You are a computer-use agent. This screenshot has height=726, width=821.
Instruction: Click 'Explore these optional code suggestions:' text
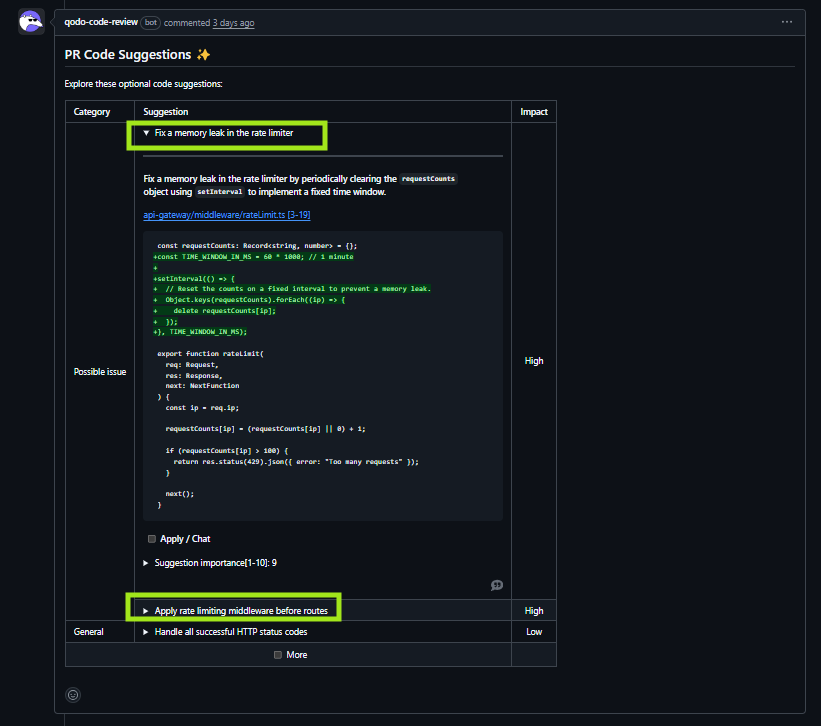coord(143,84)
